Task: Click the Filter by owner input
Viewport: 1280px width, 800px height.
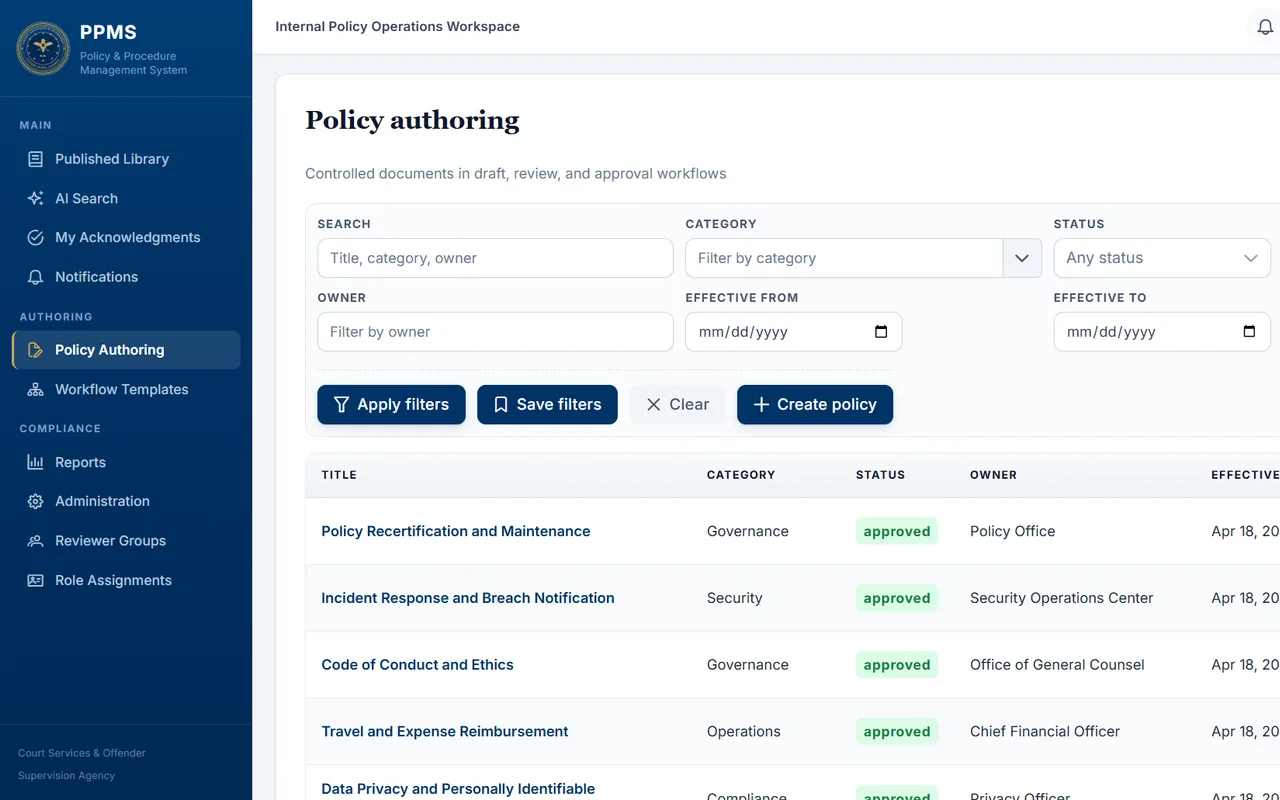Action: [495, 332]
